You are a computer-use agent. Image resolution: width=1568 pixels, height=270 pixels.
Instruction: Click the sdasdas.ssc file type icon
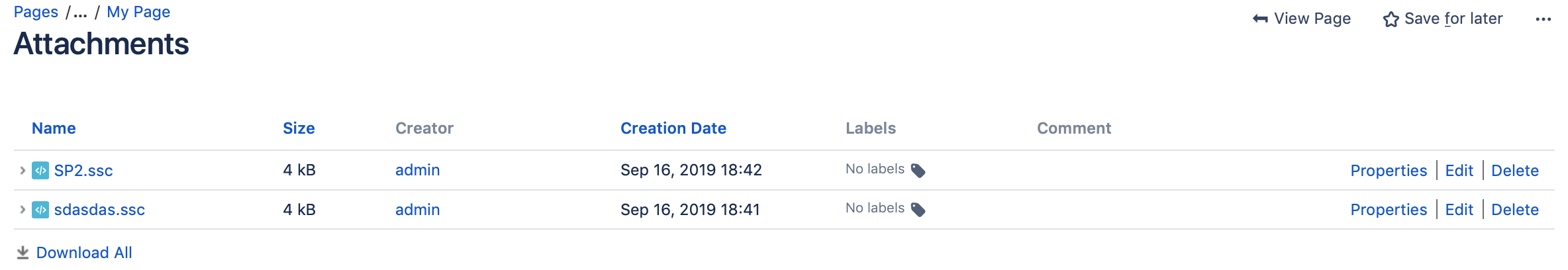[x=40, y=210]
